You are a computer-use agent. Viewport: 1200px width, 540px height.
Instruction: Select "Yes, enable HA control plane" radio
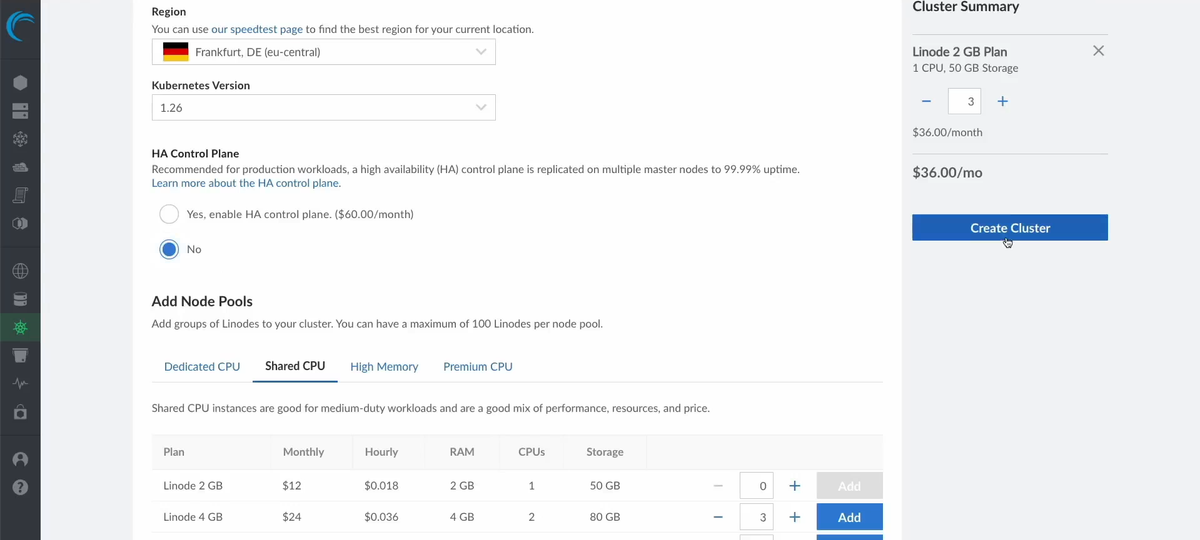(169, 214)
